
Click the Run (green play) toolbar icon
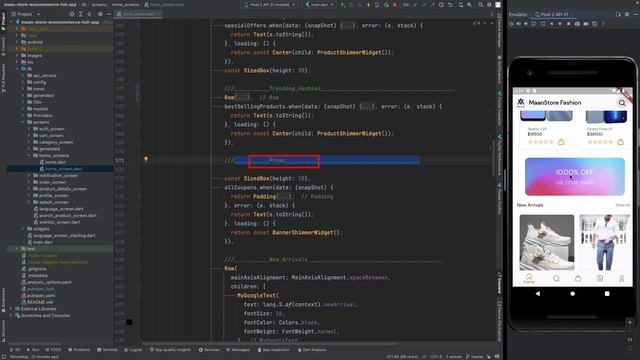(342, 4)
